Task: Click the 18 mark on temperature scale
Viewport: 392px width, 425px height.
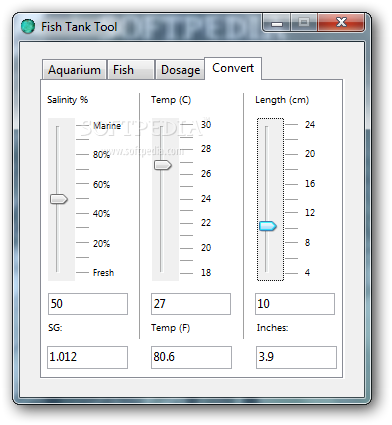Action: point(206,273)
